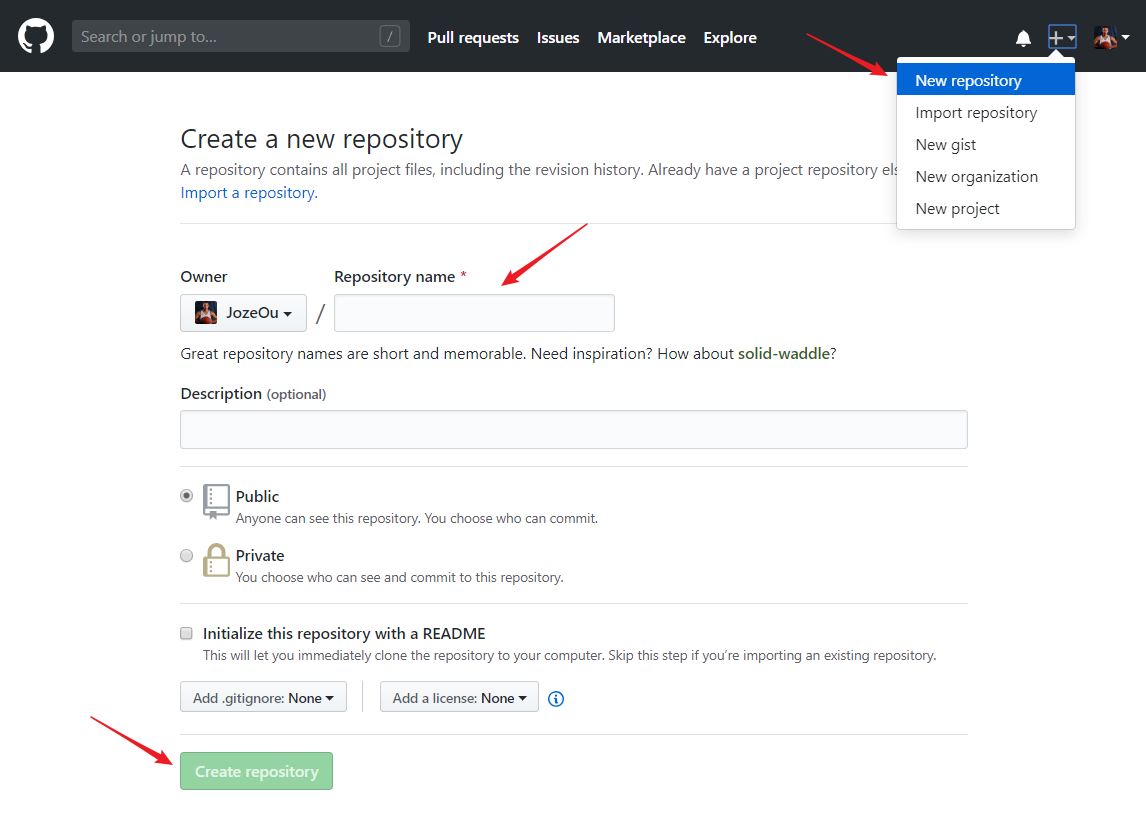Click the Private lock icon
Screen dimensions: 1146x827
coord(216,560)
